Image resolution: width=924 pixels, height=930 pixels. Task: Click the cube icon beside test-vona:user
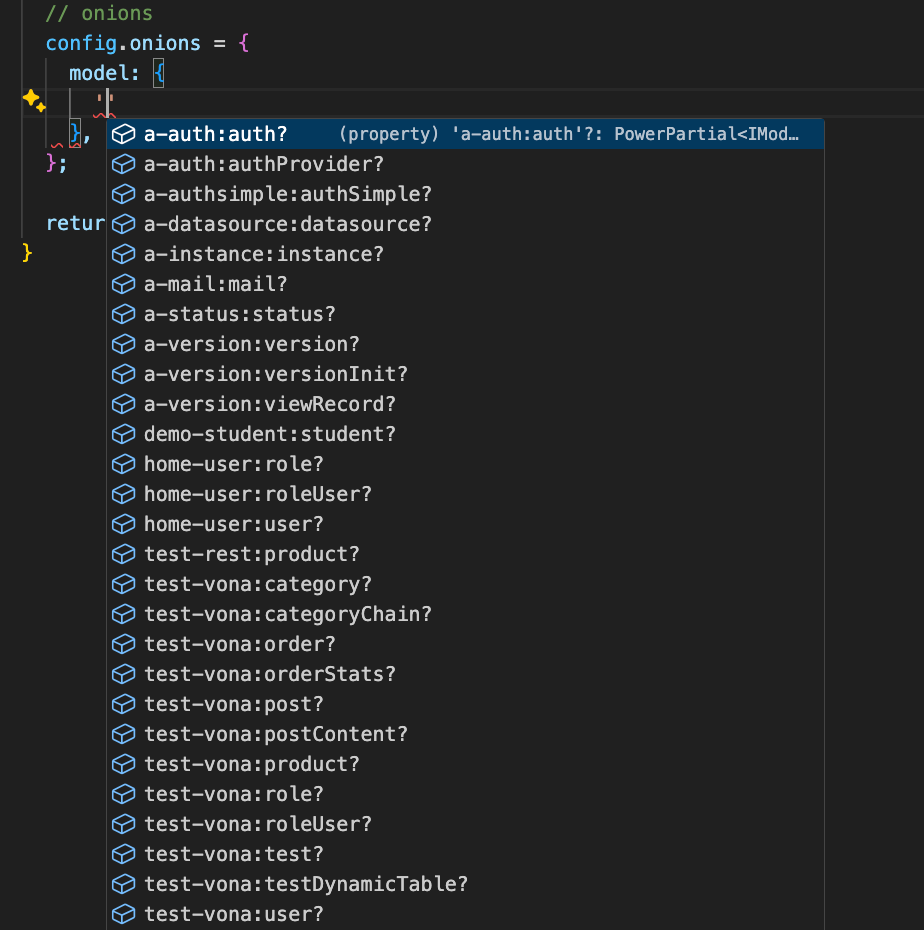click(123, 914)
